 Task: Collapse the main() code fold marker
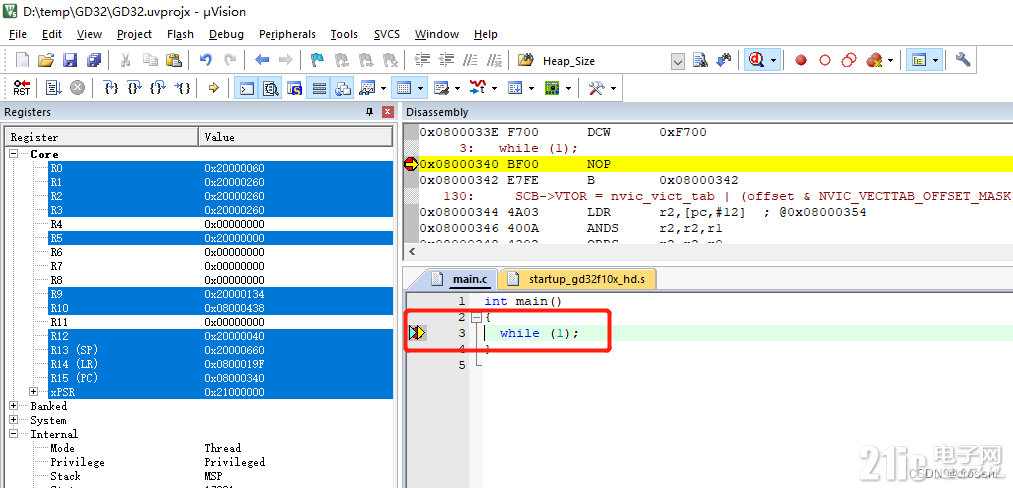pyautogui.click(x=477, y=317)
